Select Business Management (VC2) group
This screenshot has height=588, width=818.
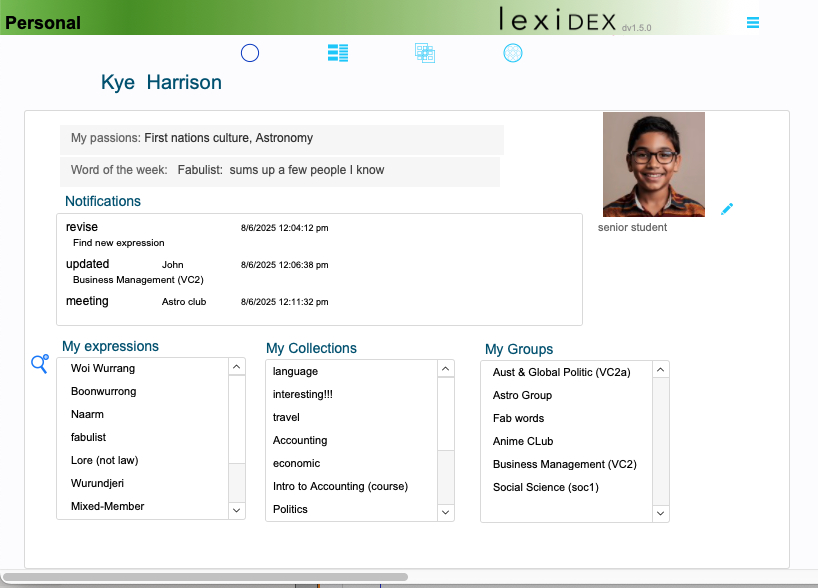point(564,464)
